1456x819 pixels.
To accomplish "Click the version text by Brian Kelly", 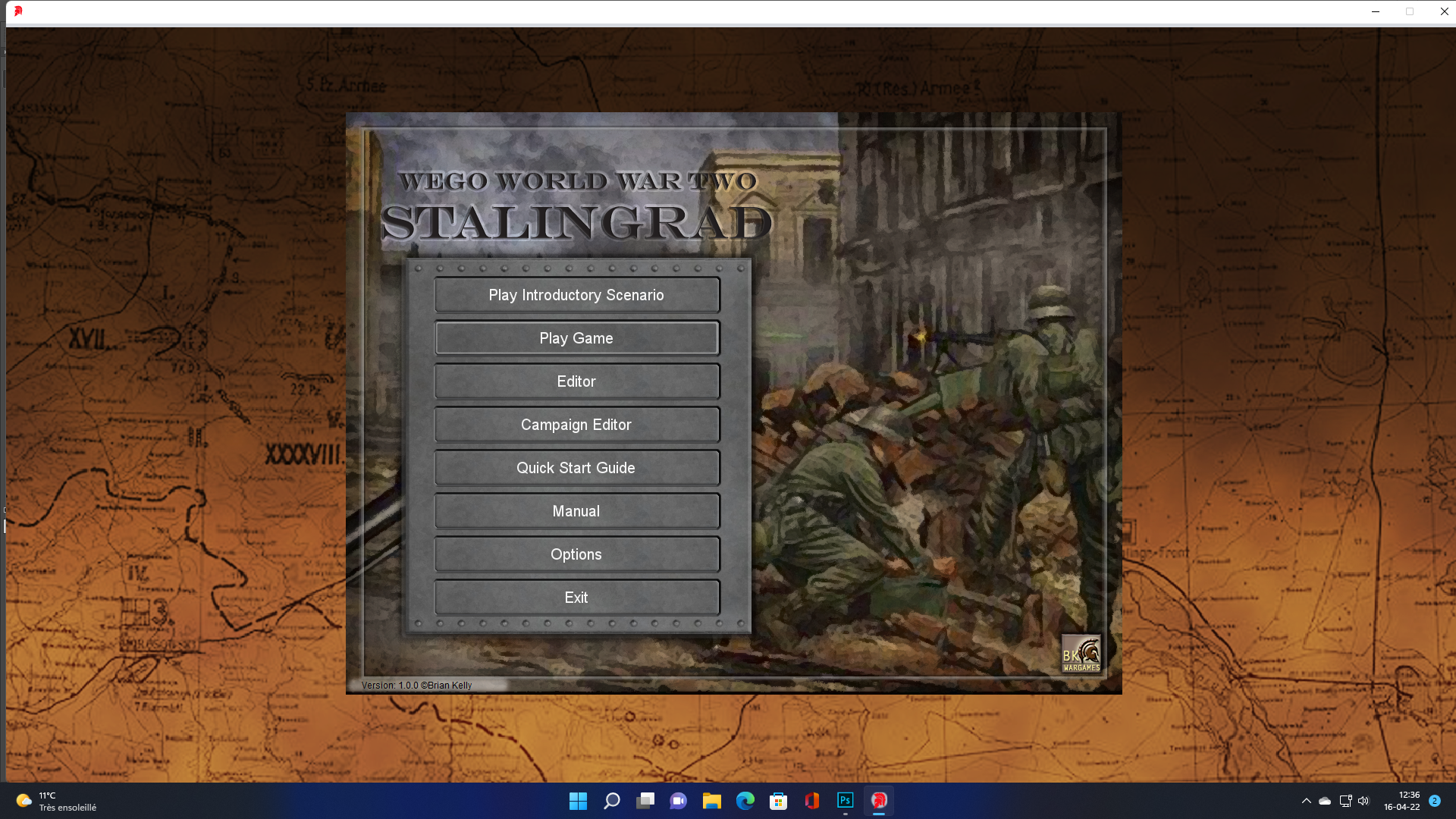I will coord(416,685).
